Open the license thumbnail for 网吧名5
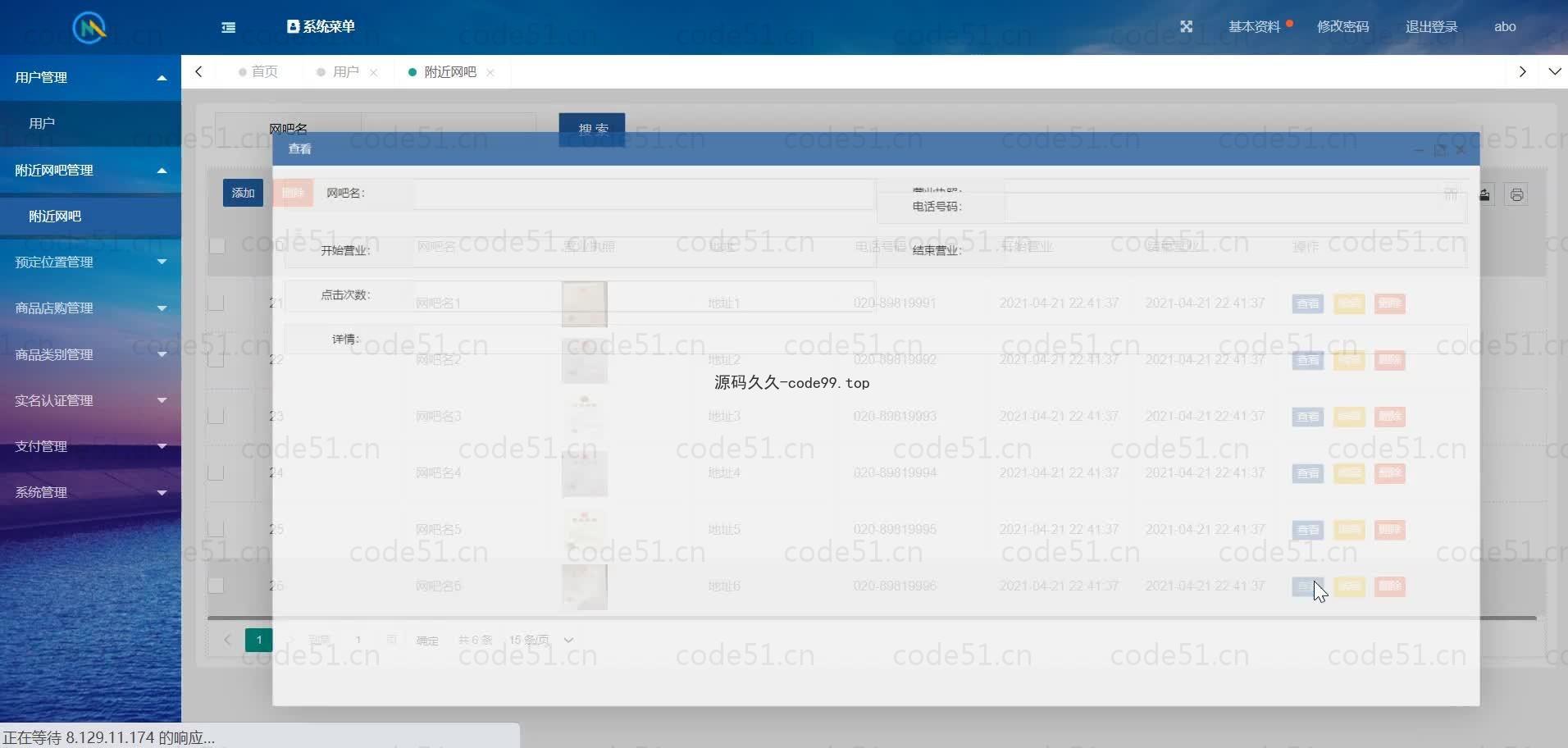The image size is (1568, 748). pyautogui.click(x=585, y=530)
